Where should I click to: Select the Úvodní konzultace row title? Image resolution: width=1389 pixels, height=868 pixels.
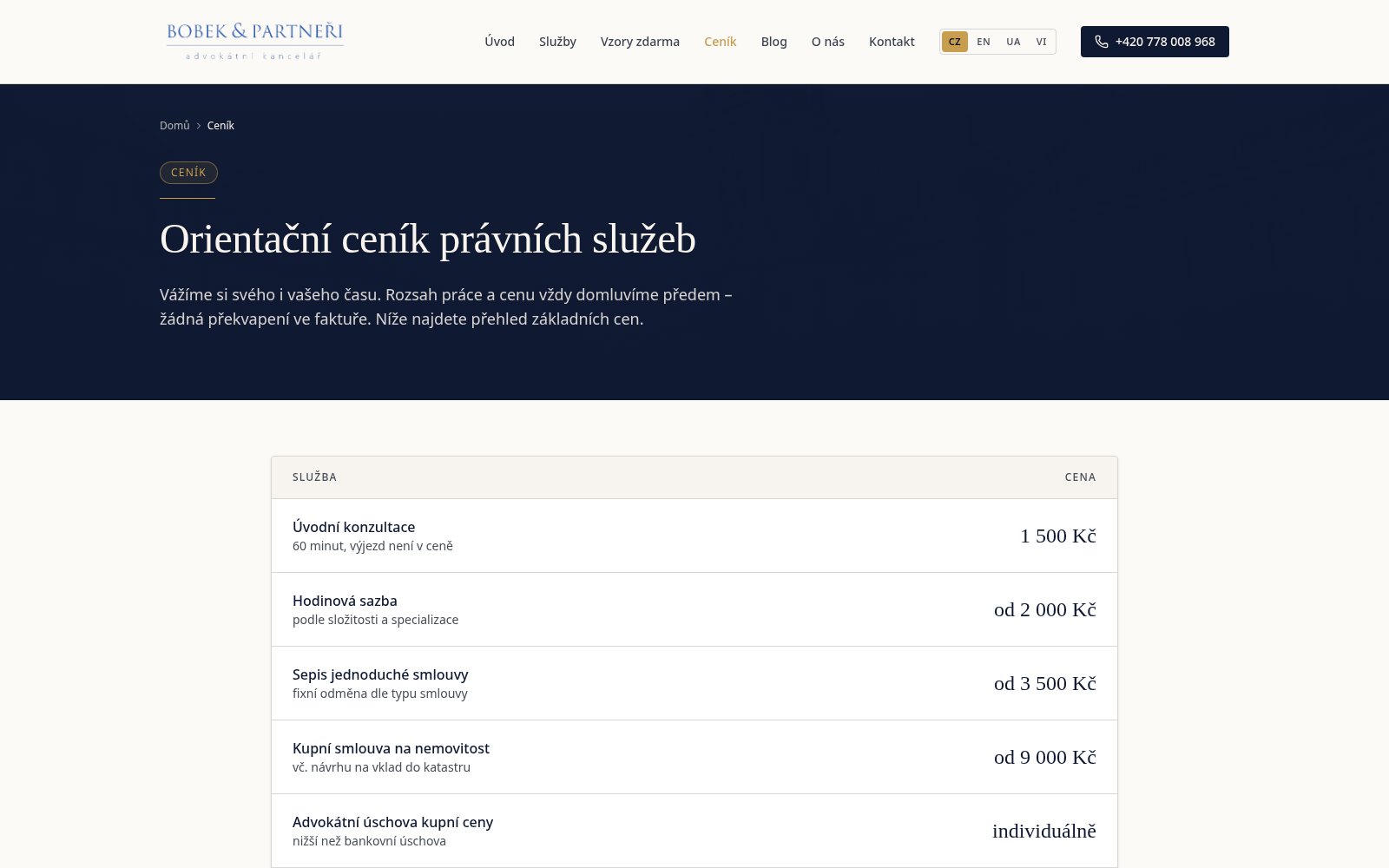pos(354,527)
